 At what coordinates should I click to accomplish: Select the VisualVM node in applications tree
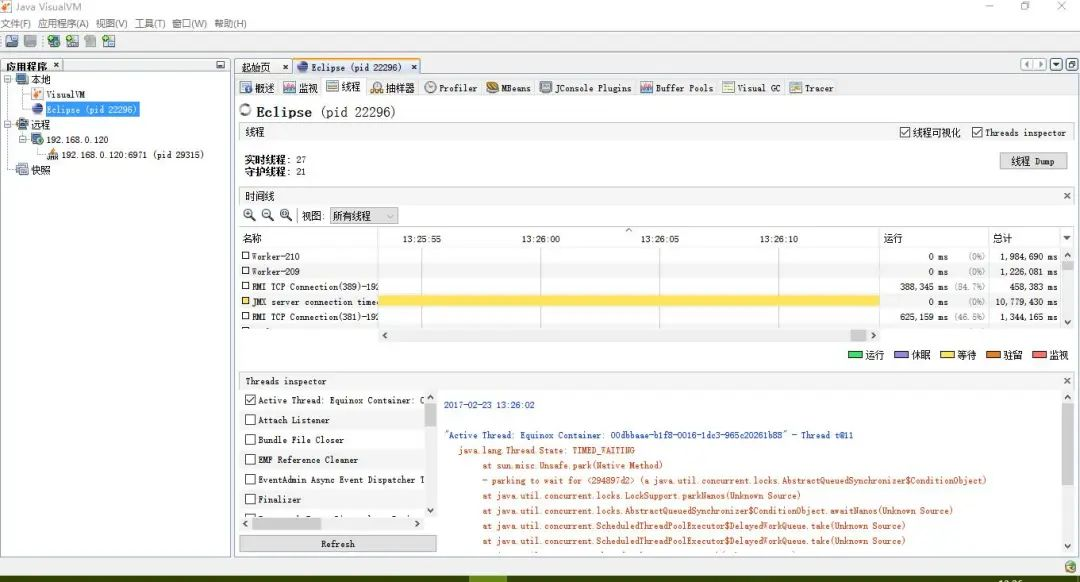pyautogui.click(x=65, y=94)
